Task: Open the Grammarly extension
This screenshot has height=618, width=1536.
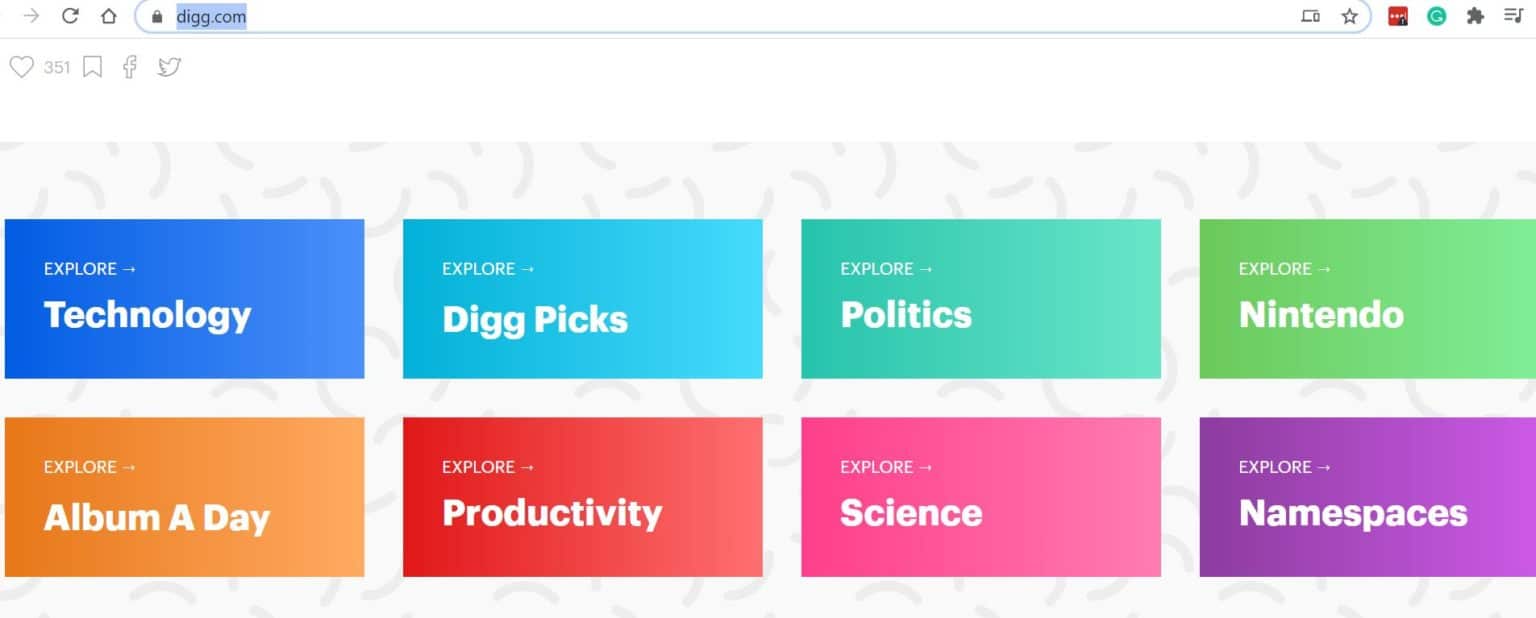Action: click(x=1436, y=16)
